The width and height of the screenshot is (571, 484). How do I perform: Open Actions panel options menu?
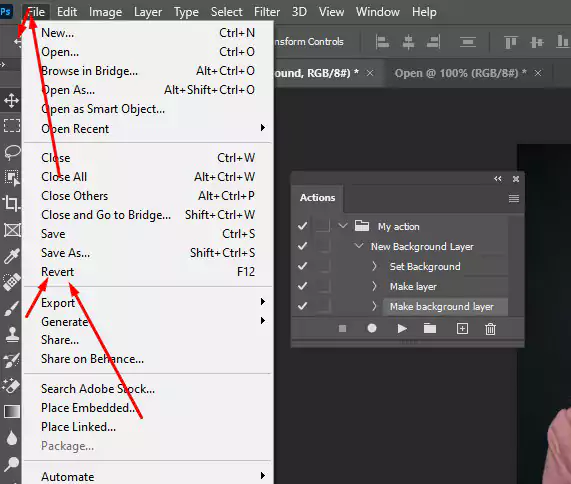pos(513,198)
